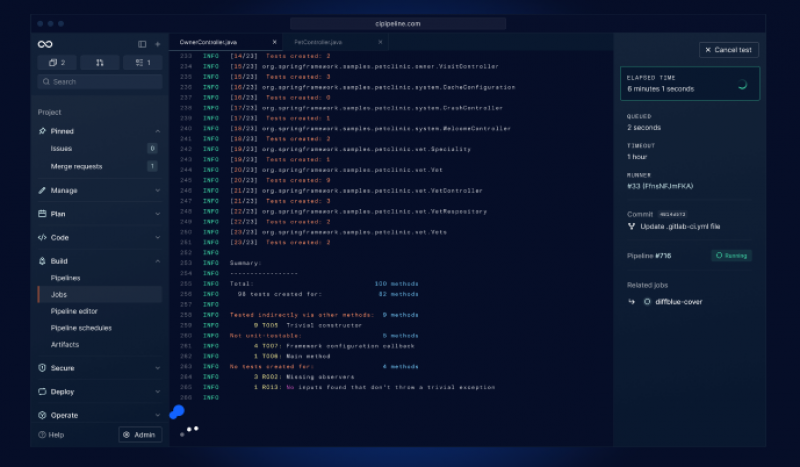Toggle the sidebar panel layout icon
Image resolution: width=800 pixels, height=467 pixels.
pyautogui.click(x=142, y=44)
